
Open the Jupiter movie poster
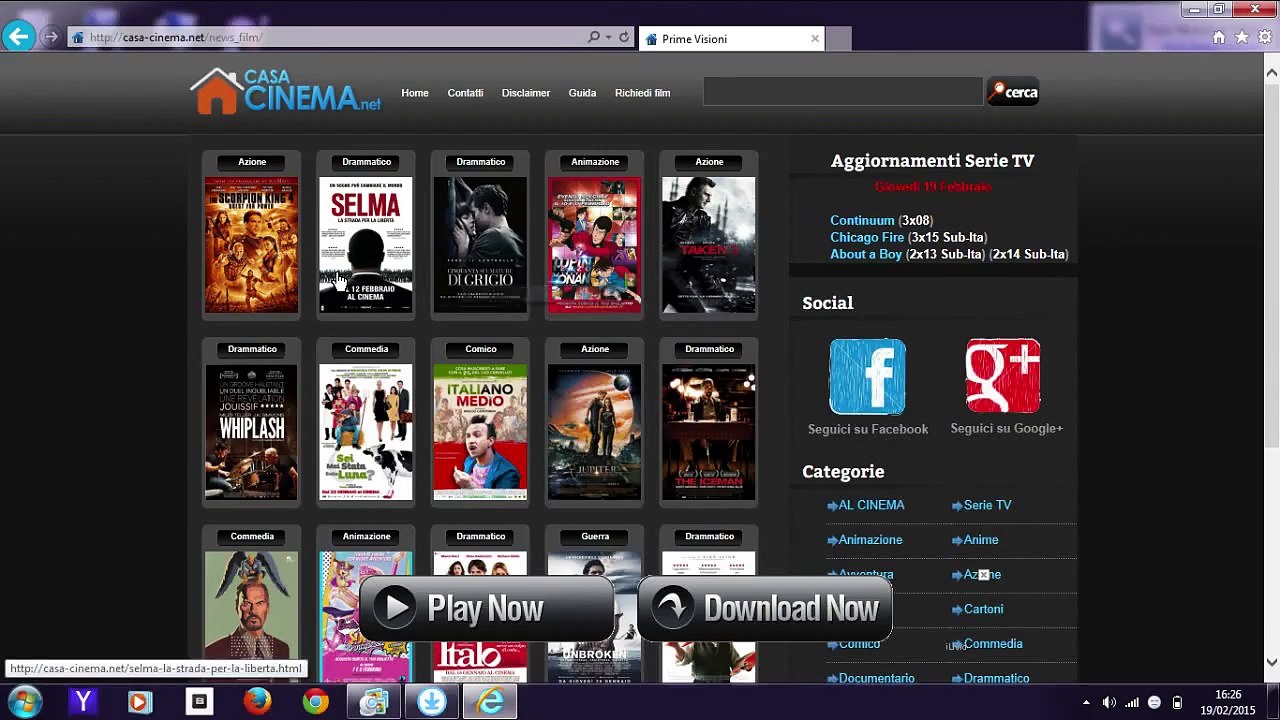pos(595,432)
